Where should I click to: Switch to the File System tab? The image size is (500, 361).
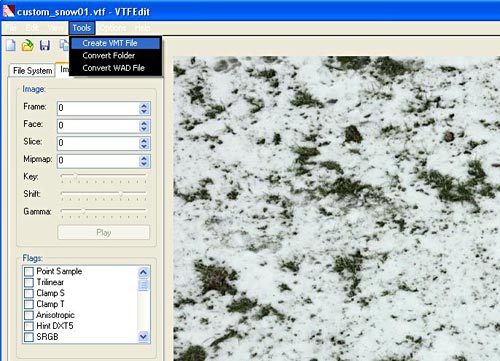click(32, 71)
